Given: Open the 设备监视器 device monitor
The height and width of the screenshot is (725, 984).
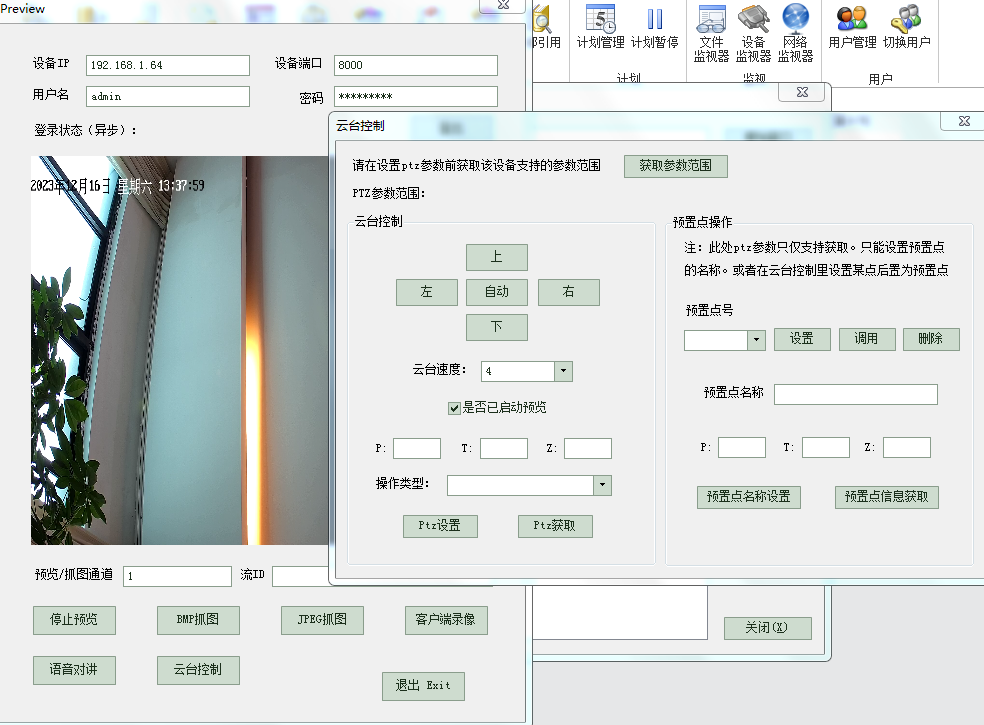Looking at the screenshot, I should click(x=753, y=32).
